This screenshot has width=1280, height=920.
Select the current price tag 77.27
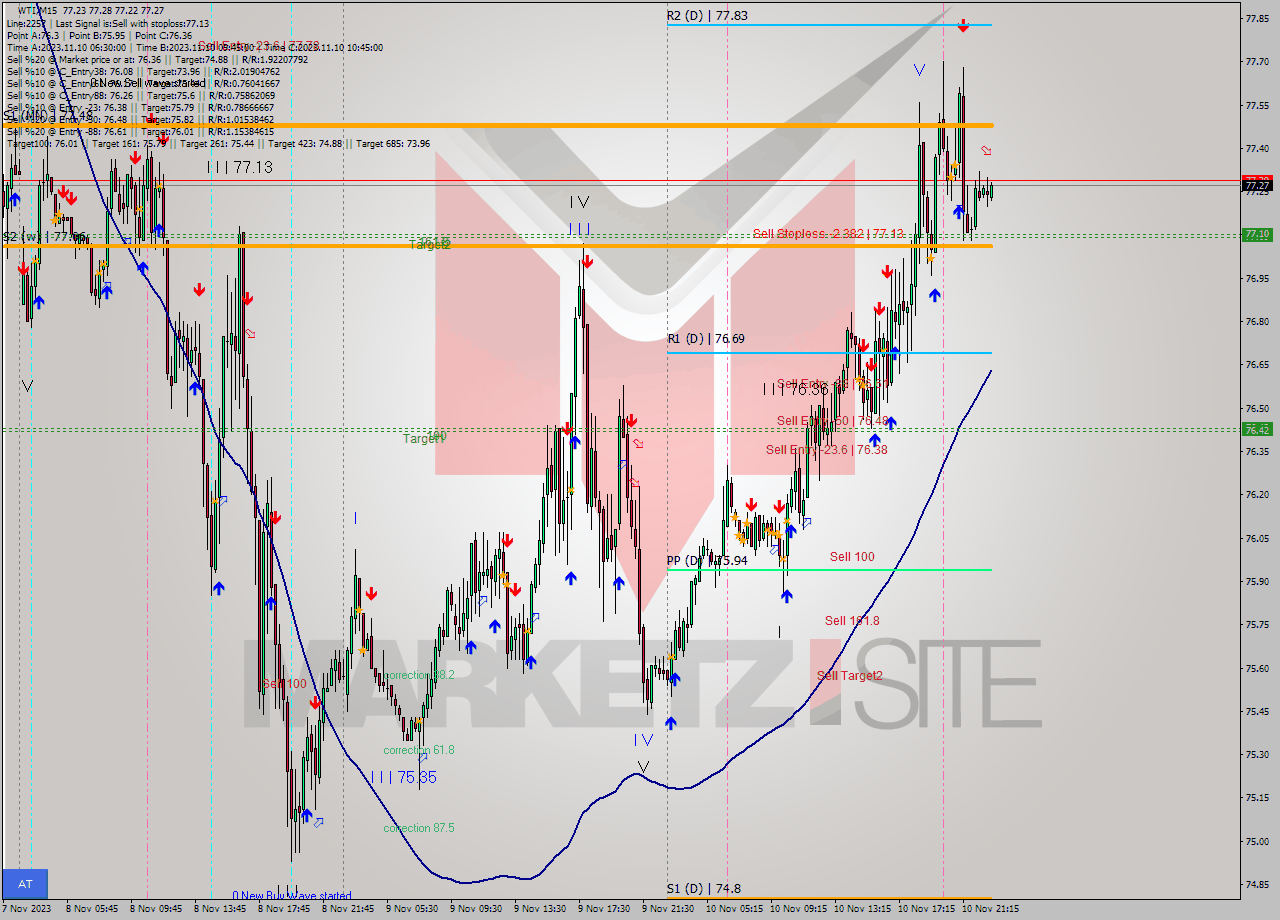tap(1256, 185)
